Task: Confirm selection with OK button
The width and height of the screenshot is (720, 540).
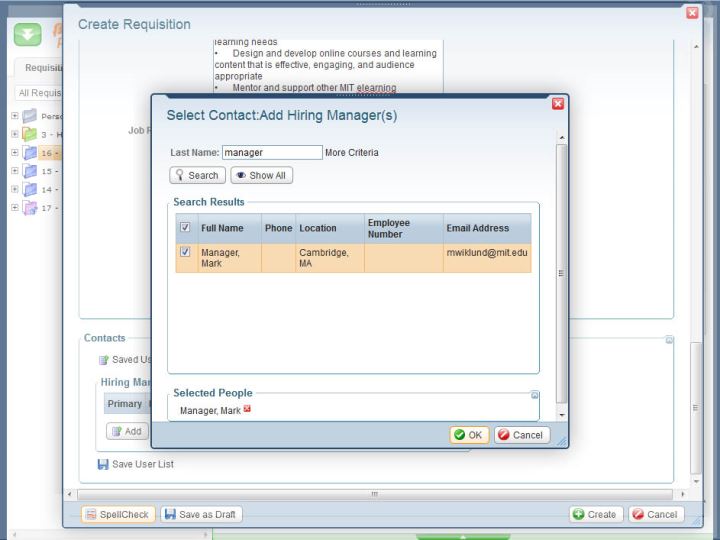Action: 468,435
